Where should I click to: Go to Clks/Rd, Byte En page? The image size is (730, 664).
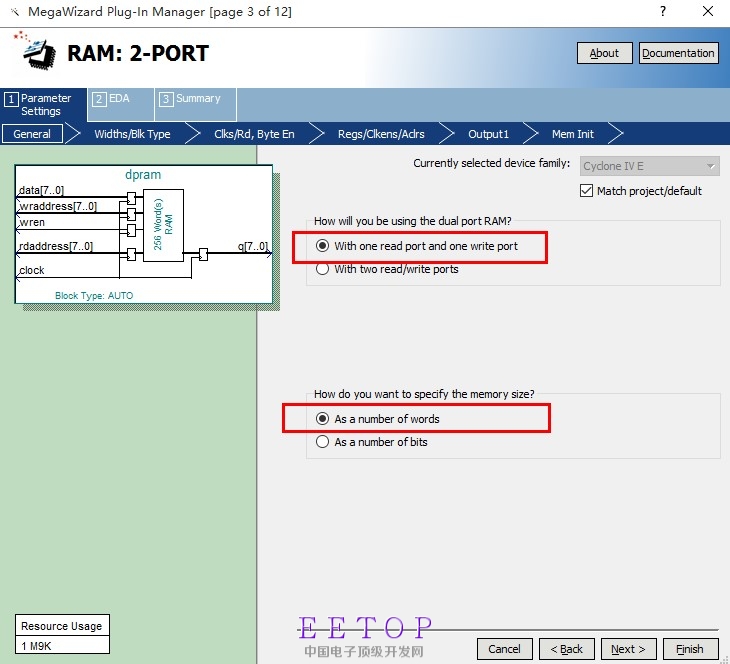[x=254, y=134]
